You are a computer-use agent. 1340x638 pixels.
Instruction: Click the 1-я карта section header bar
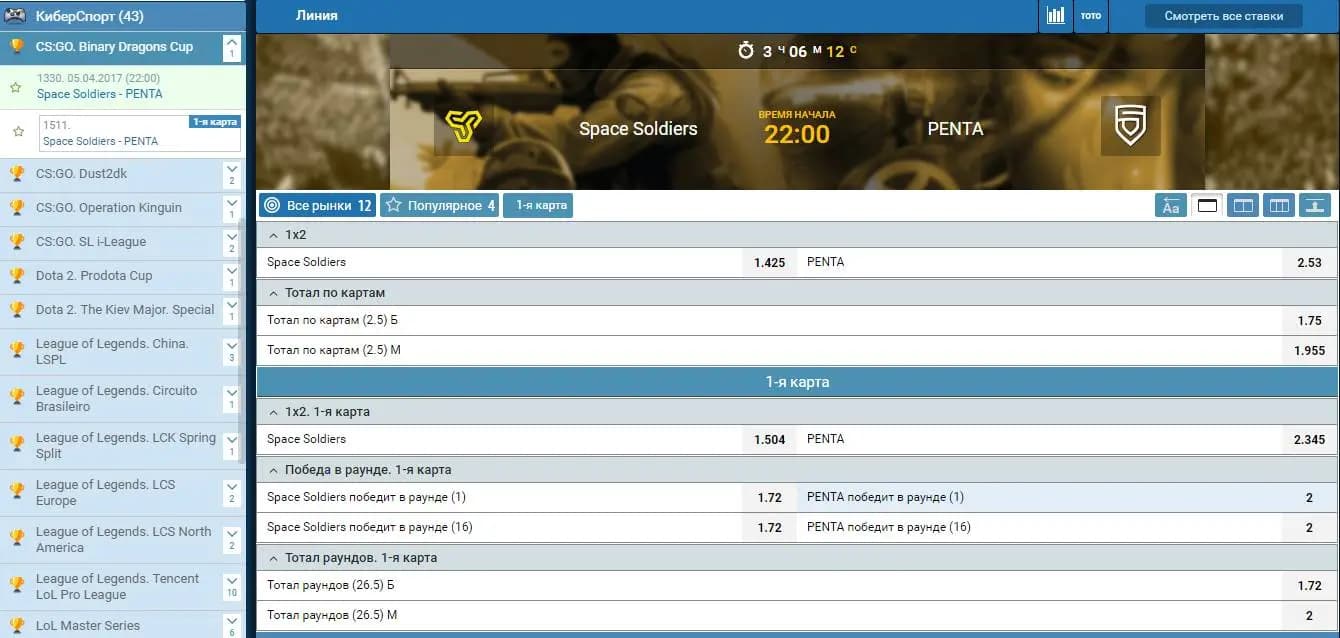(797, 382)
